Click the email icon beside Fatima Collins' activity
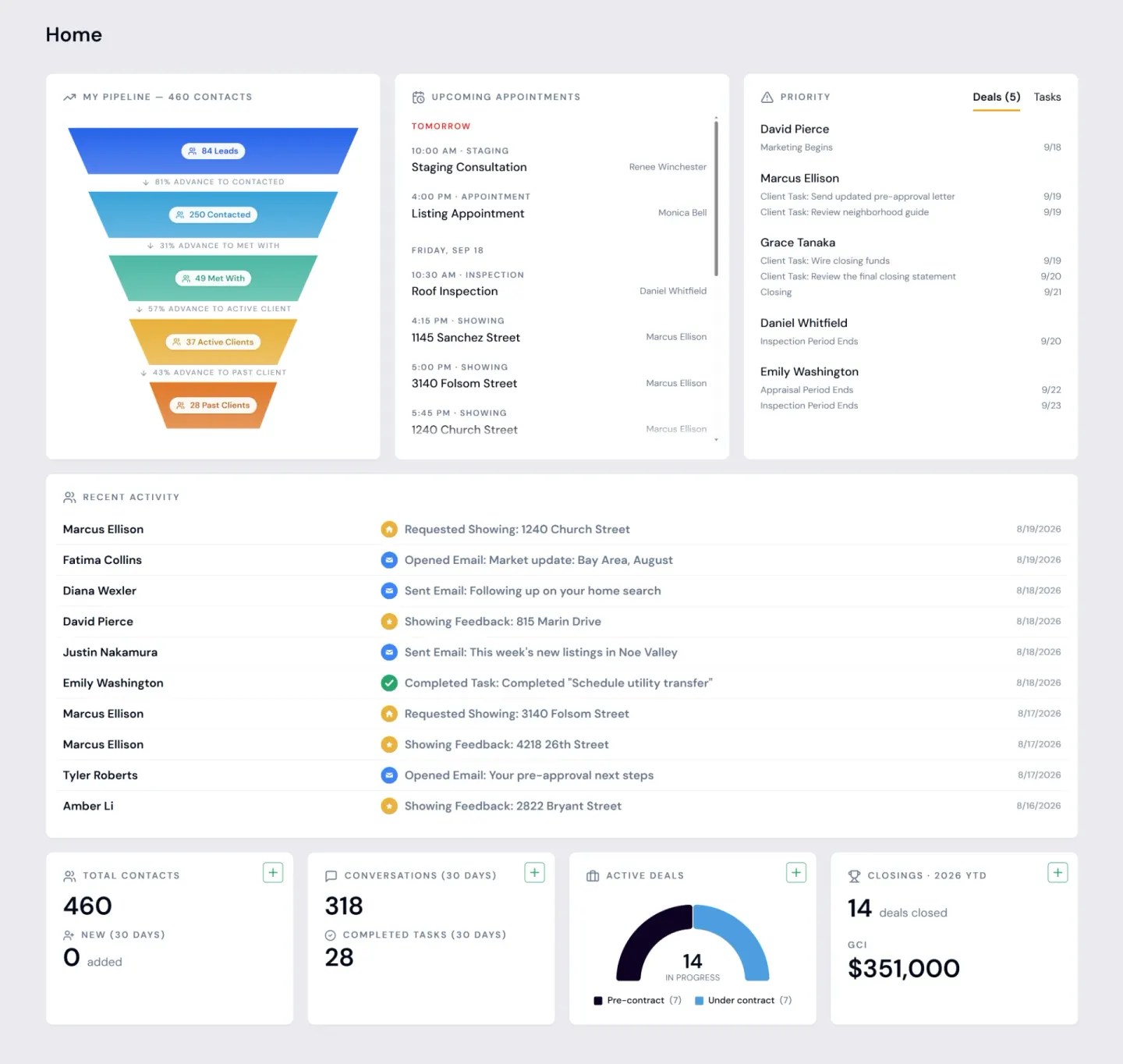This screenshot has width=1123, height=1064. [x=389, y=560]
